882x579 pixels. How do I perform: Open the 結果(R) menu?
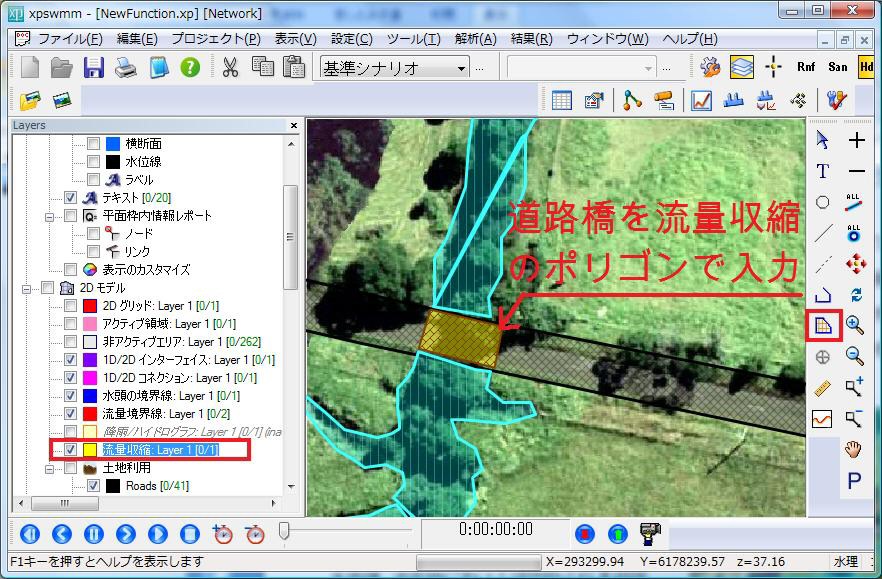click(x=532, y=39)
